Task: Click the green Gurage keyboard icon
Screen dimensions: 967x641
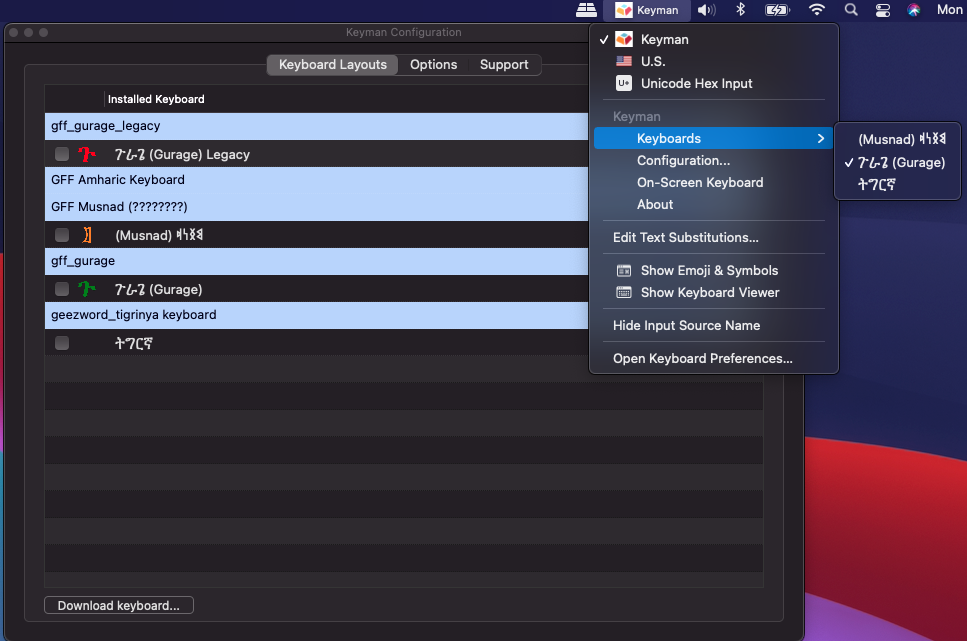Action: (87, 289)
